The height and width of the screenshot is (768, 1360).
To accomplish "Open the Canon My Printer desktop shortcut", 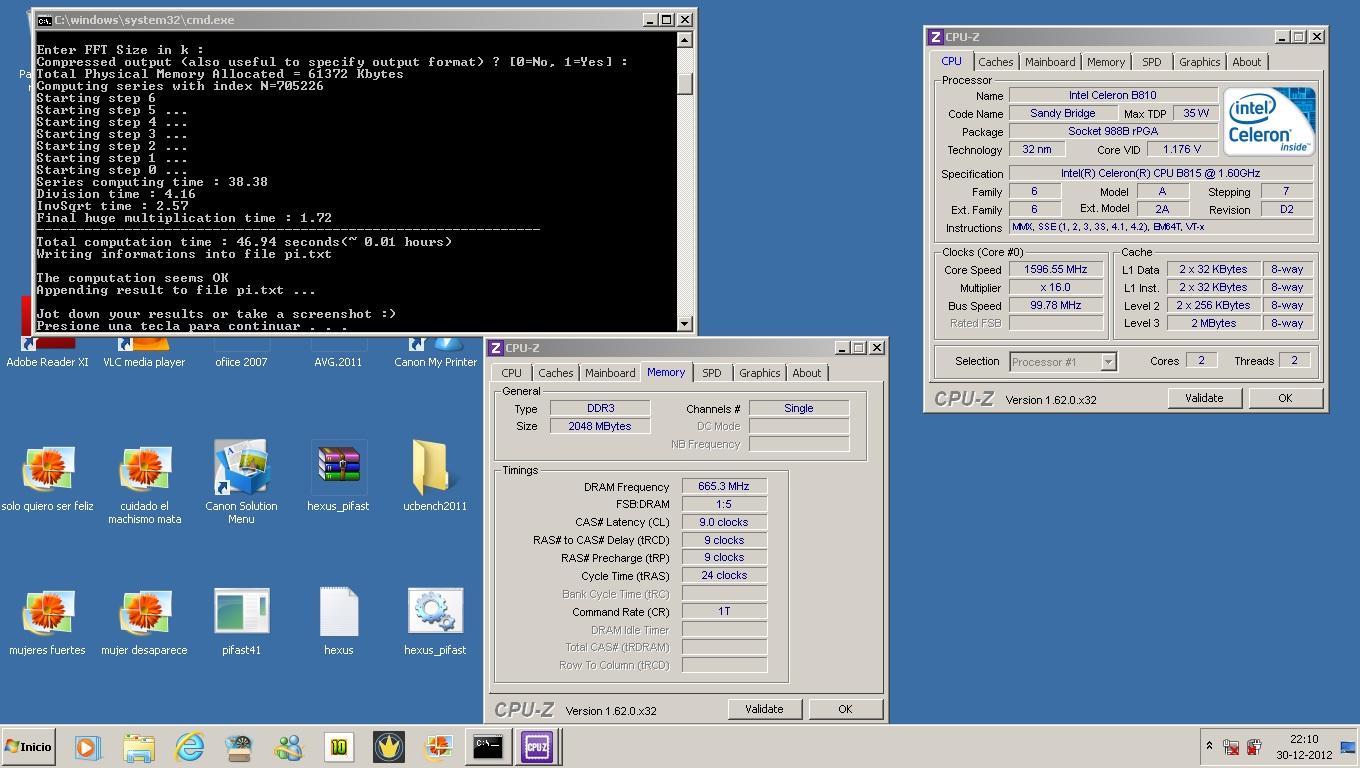I will pyautogui.click(x=435, y=352).
